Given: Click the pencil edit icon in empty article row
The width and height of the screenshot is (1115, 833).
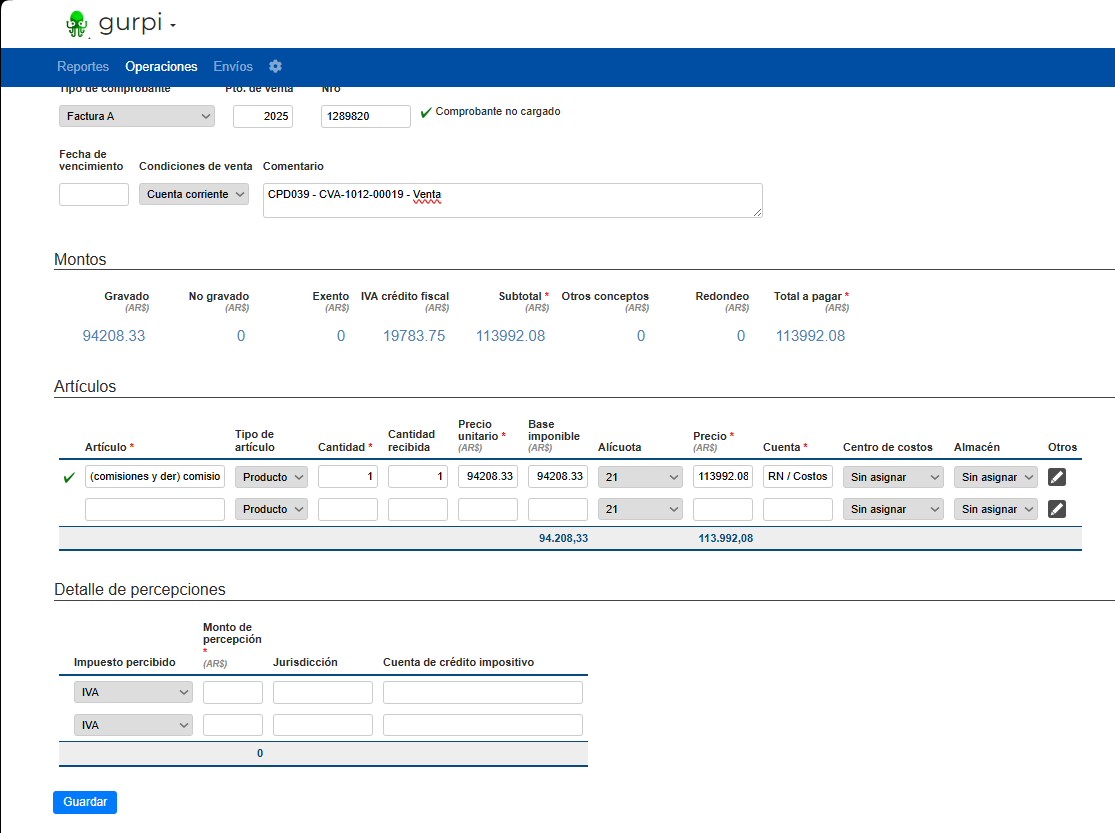Looking at the screenshot, I should click(x=1057, y=509).
